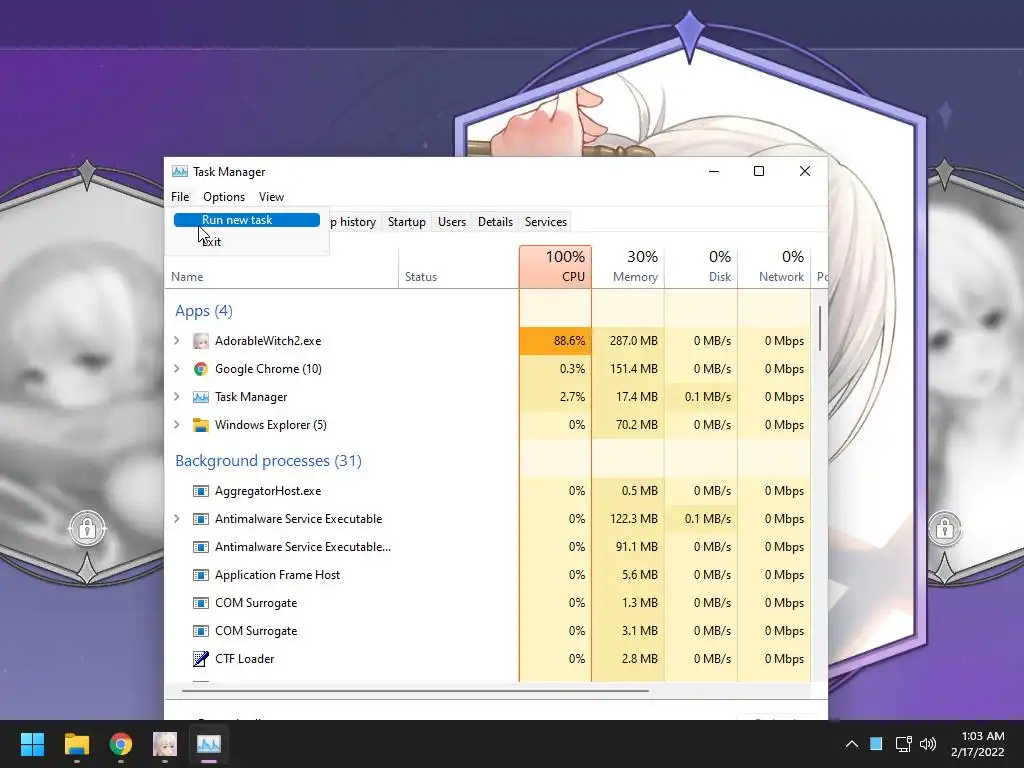The image size is (1024, 768).
Task: Open the Options menu
Action: 224,197
